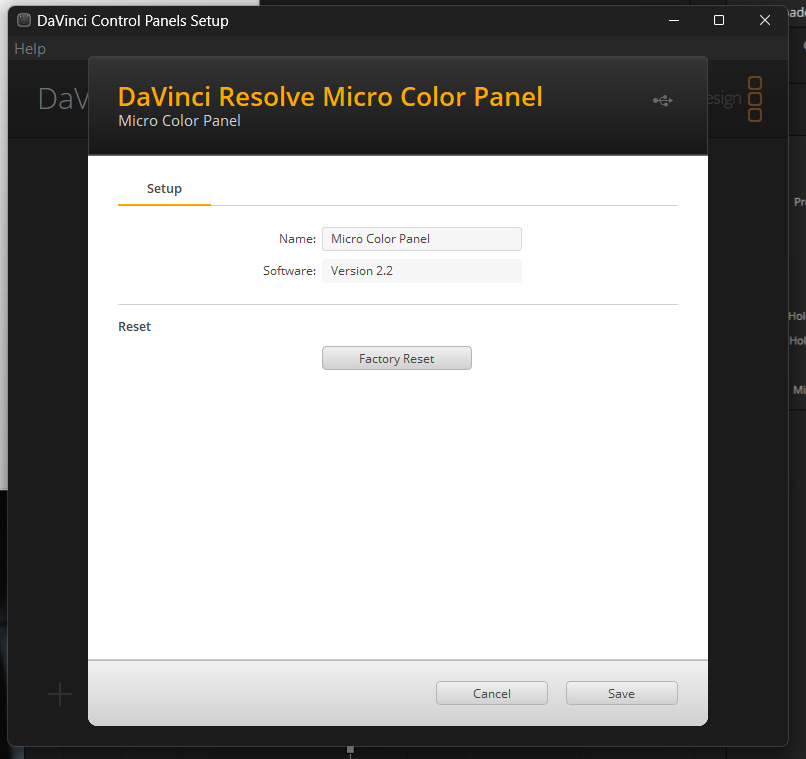Screen dimensions: 806x759
Task: Open the Help menu
Action: click(30, 49)
